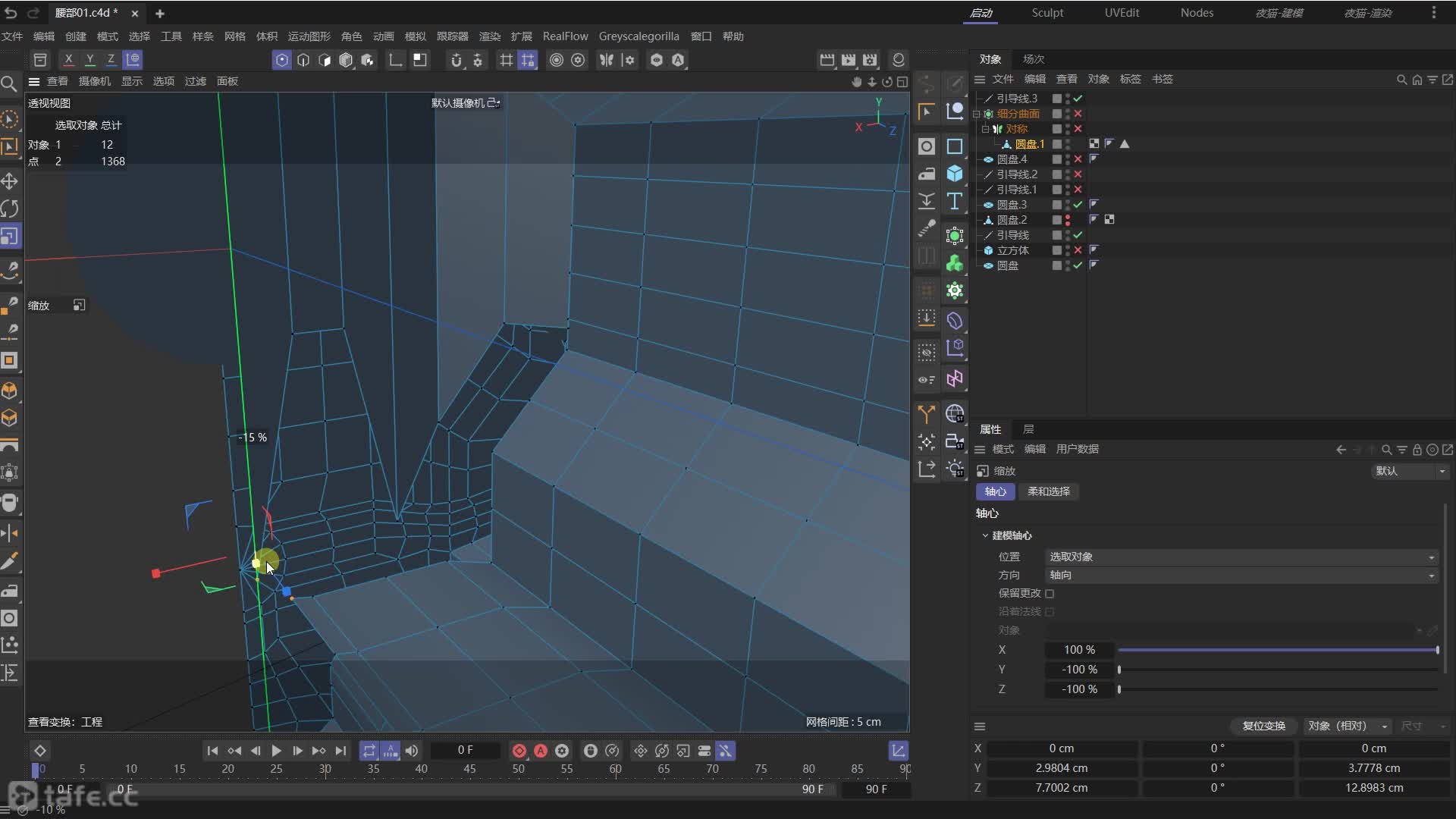1456x819 pixels.
Task: Toggle Z axis lock icon
Action: [111, 60]
